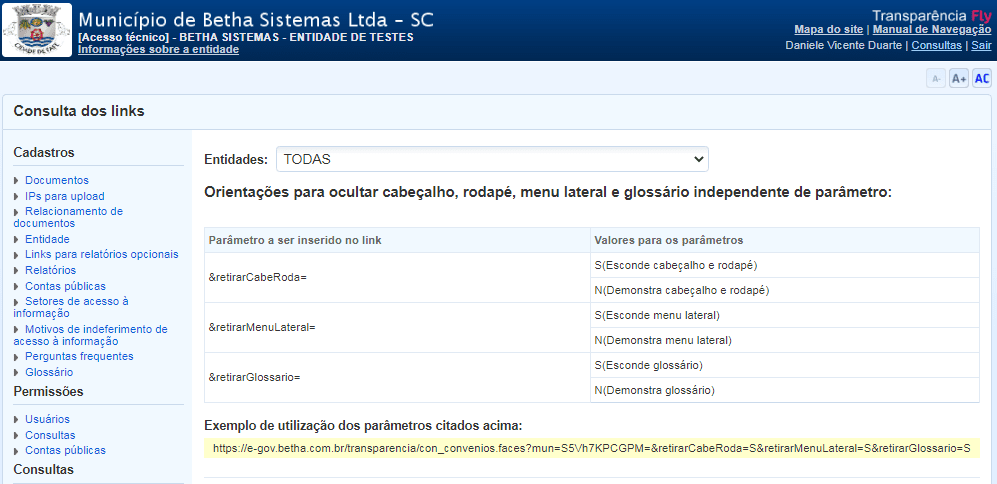Open Links para relatórios opcionais
The height and width of the screenshot is (484, 997).
point(102,254)
